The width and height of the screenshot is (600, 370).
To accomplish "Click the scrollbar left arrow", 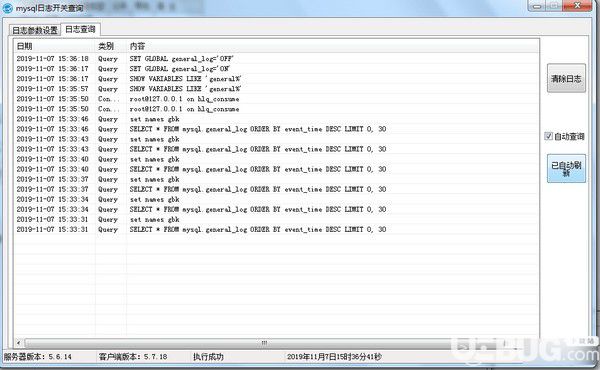I will point(19,343).
